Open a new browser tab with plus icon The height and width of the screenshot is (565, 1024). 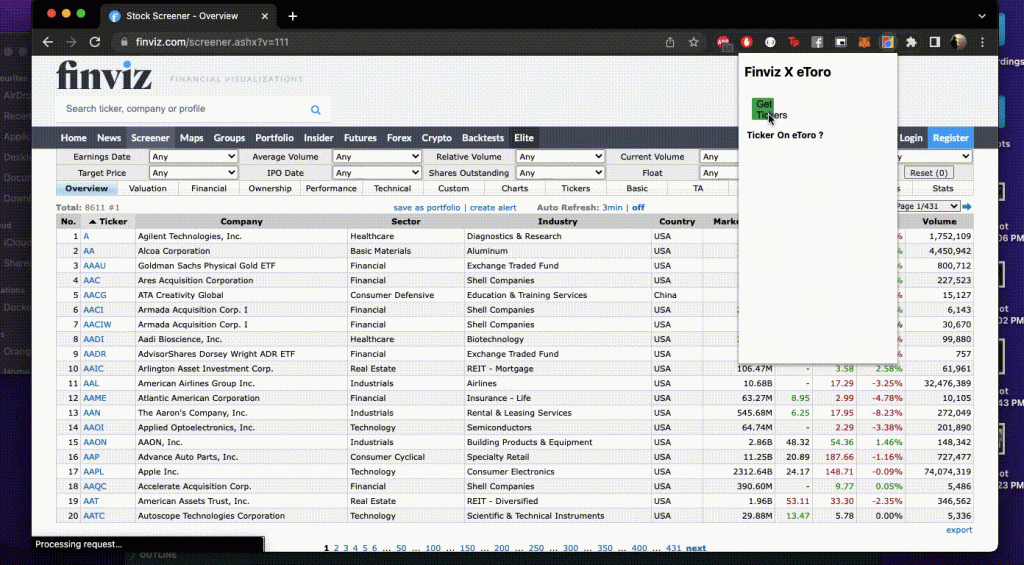pos(293,16)
